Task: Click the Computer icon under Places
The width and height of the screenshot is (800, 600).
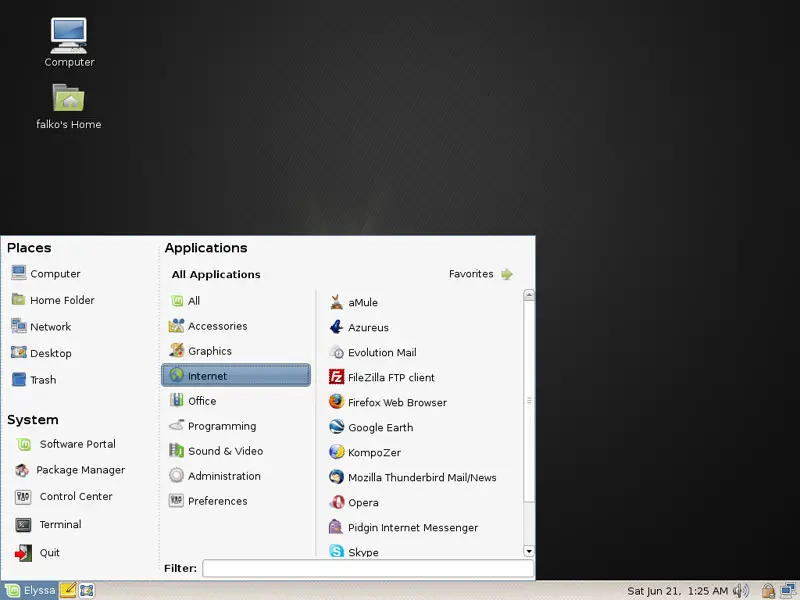Action: (x=19, y=273)
